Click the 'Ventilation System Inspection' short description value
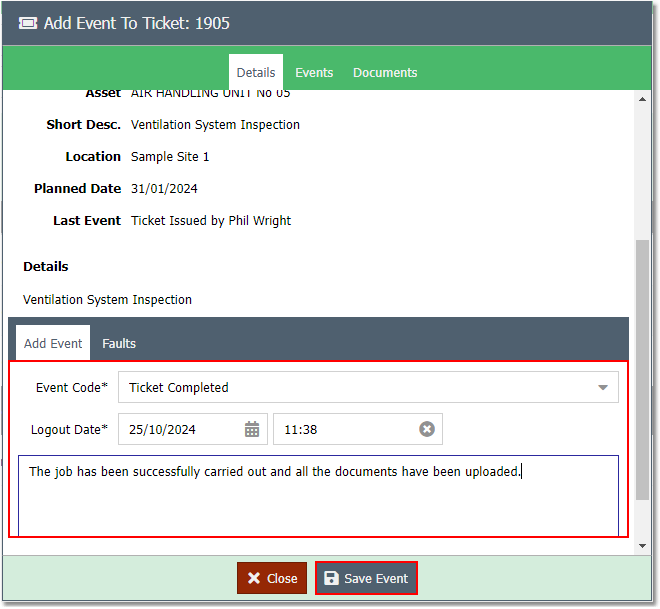Image resolution: width=660 pixels, height=609 pixels. click(x=215, y=125)
